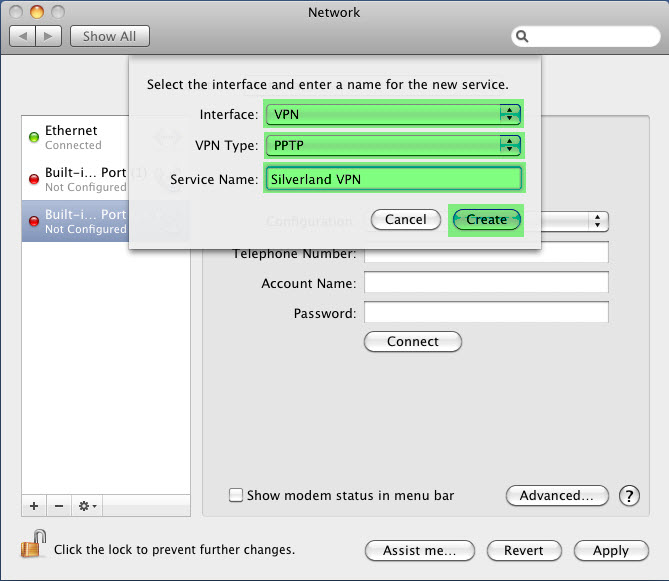Click Apply to save network changes
Screen dimensions: 669x581
pyautogui.click(x=611, y=550)
